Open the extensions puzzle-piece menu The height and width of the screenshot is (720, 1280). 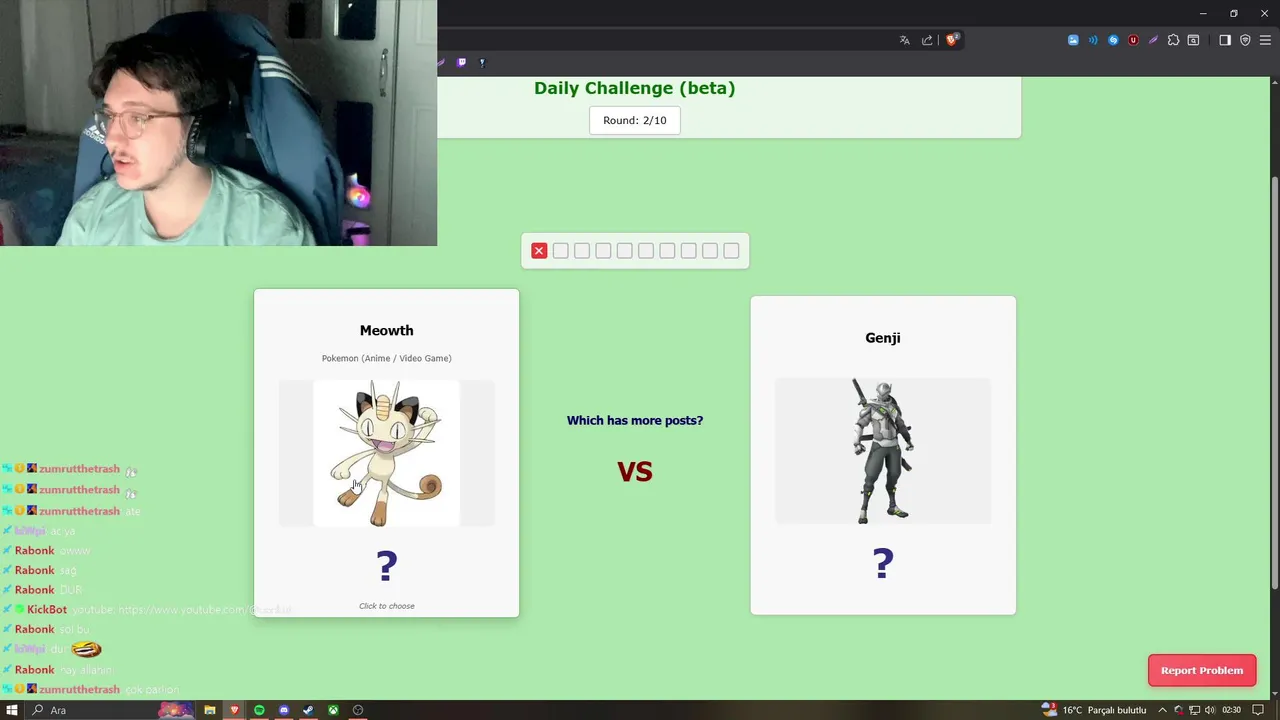pyautogui.click(x=1174, y=40)
